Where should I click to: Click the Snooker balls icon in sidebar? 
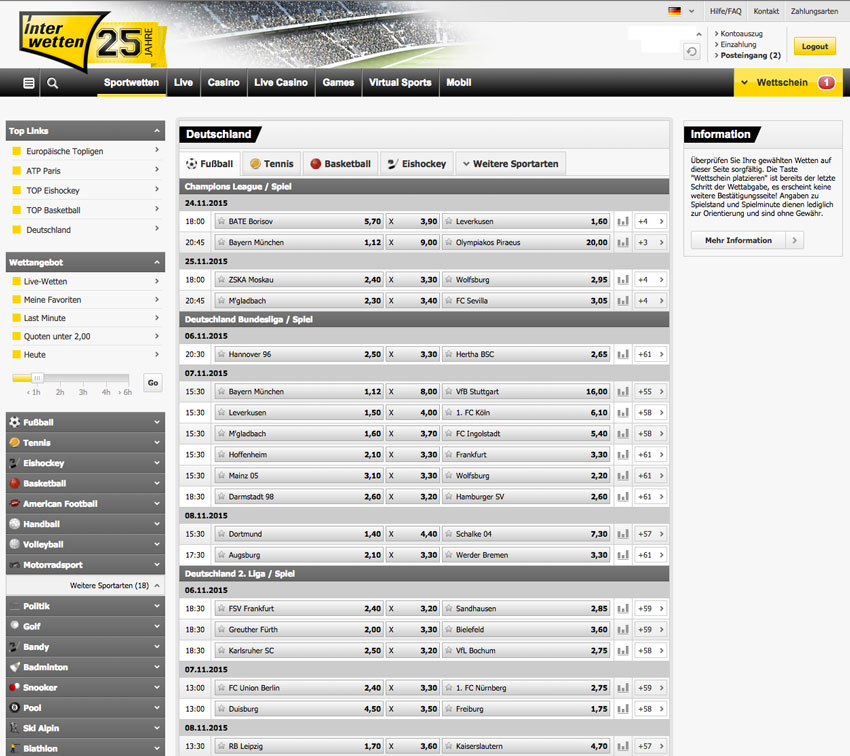15,687
